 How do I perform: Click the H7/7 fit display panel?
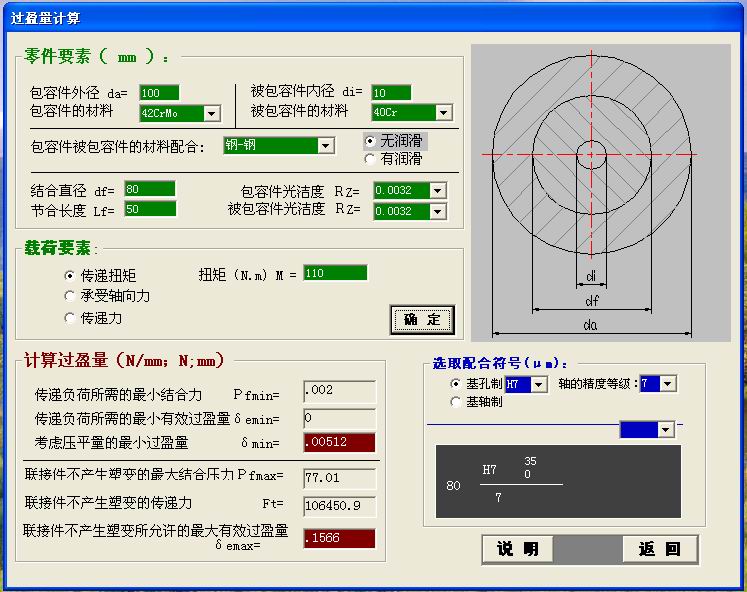pyautogui.click(x=558, y=482)
